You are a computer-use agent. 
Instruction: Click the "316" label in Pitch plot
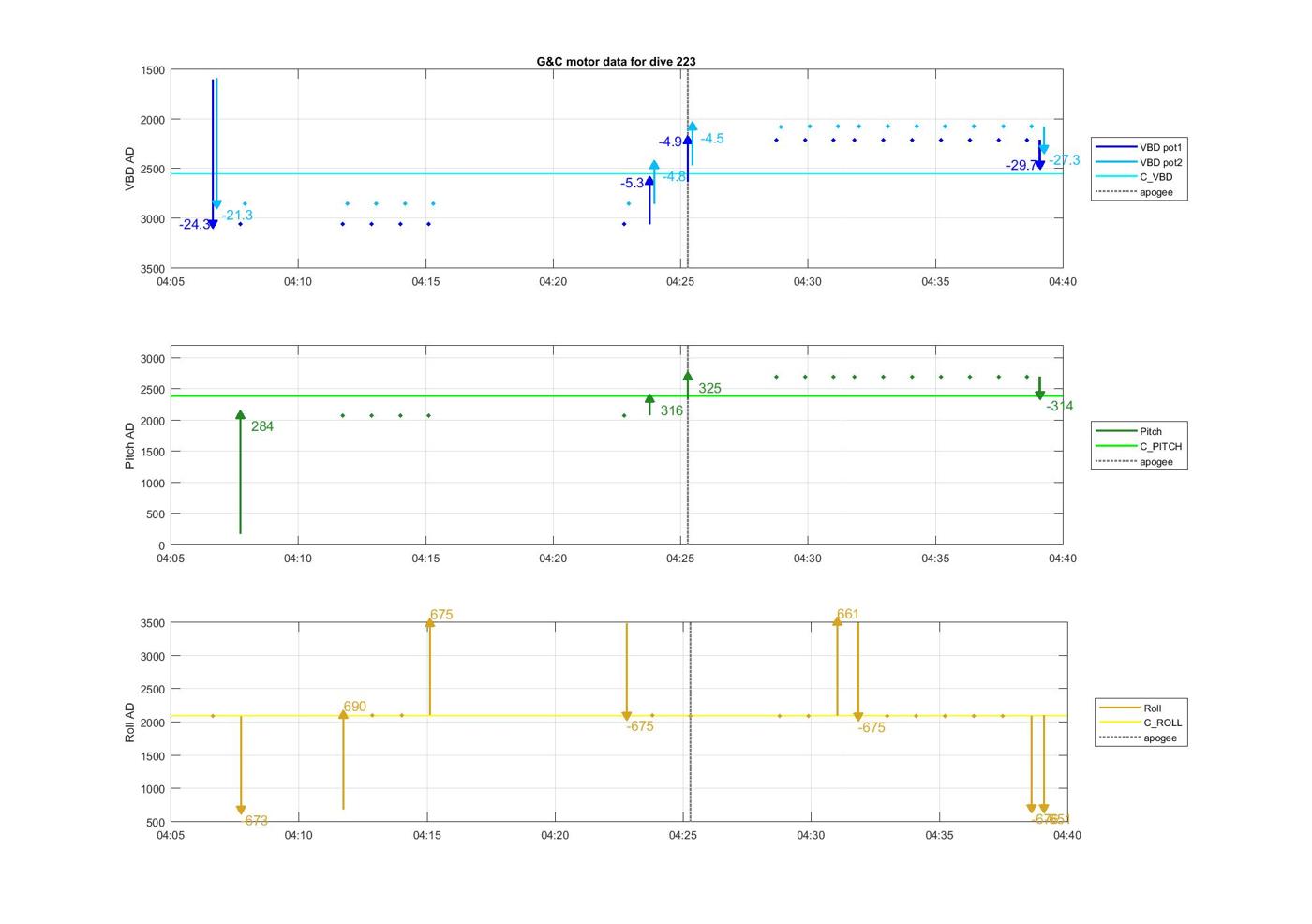point(671,410)
